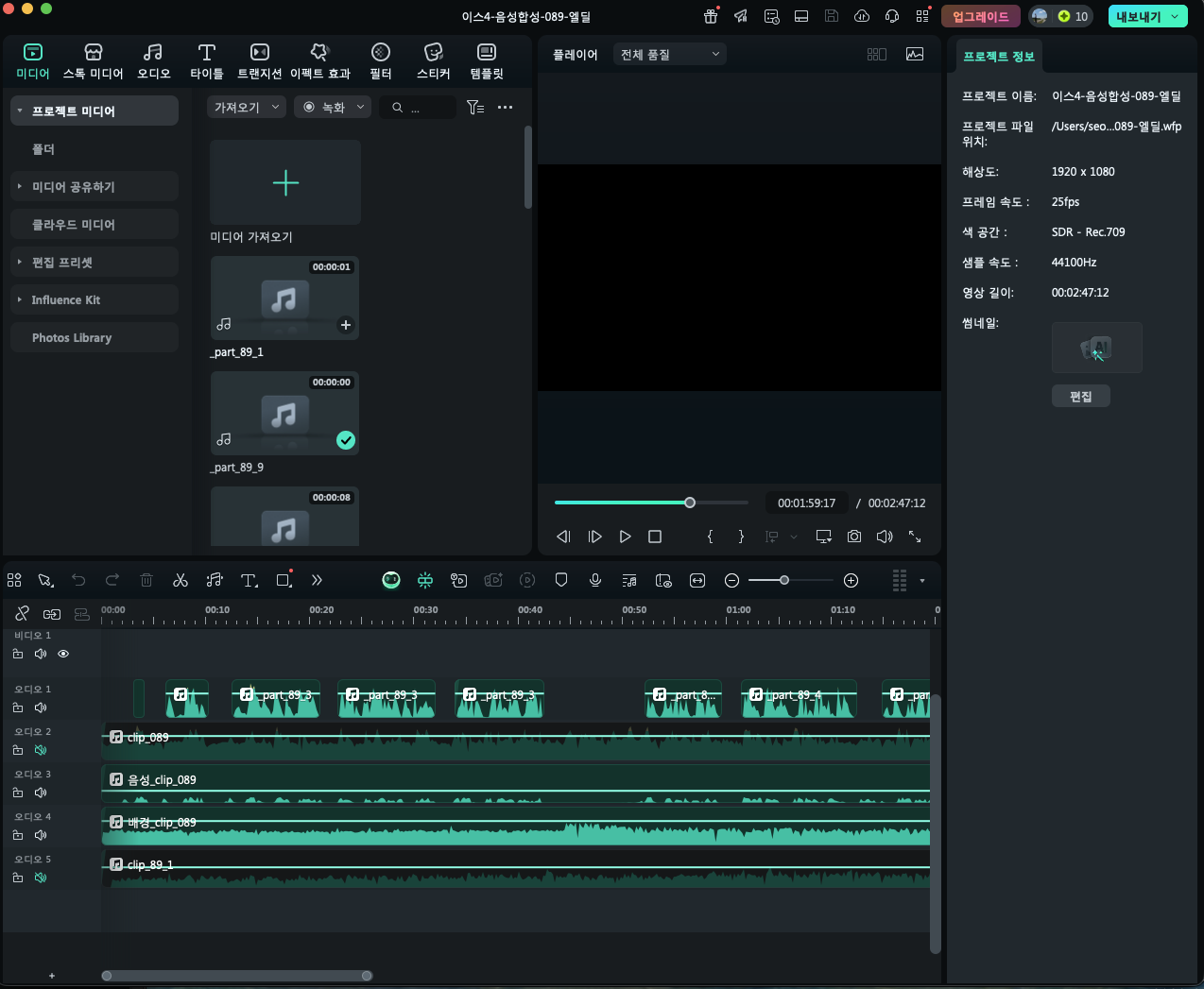Take a snapshot with the camera icon
Image resolution: width=1204 pixels, height=989 pixels.
854,537
